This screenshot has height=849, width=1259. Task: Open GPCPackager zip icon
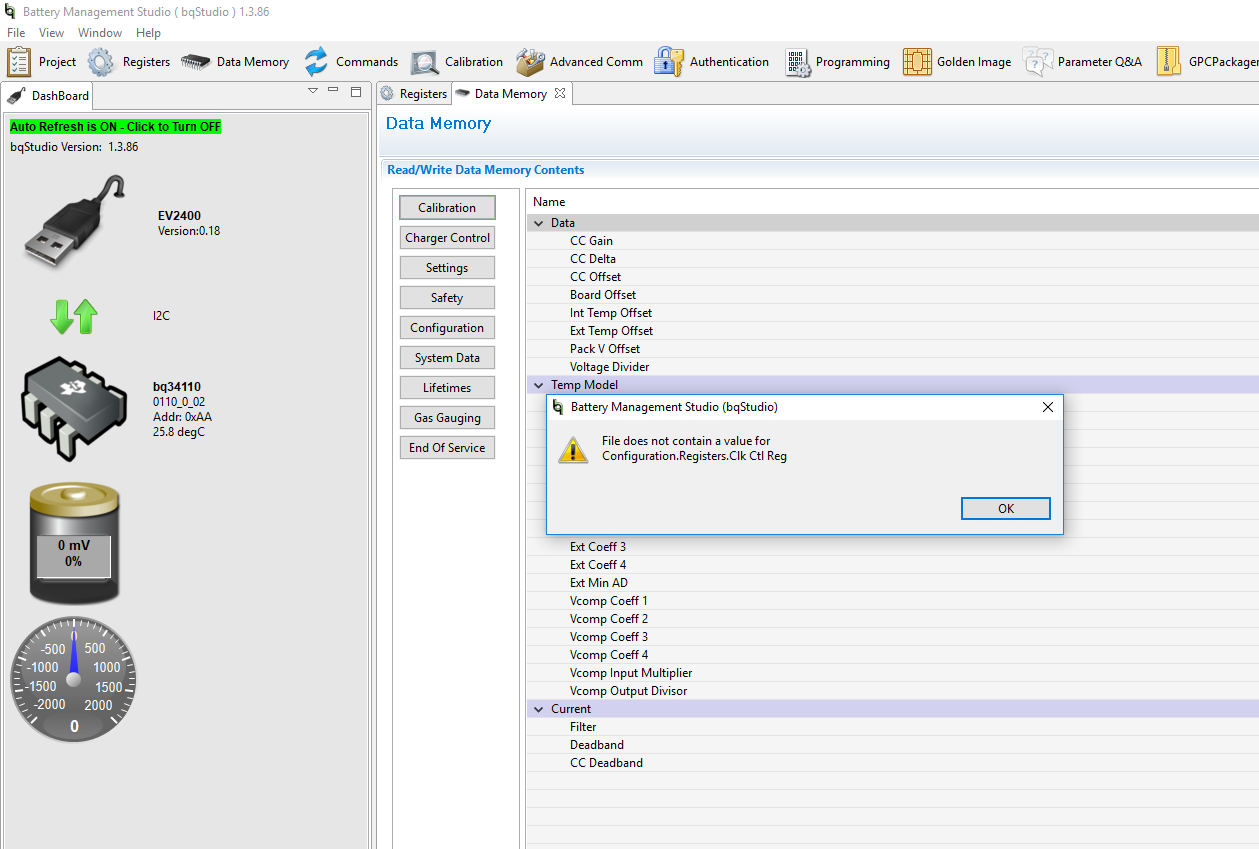tap(1169, 62)
